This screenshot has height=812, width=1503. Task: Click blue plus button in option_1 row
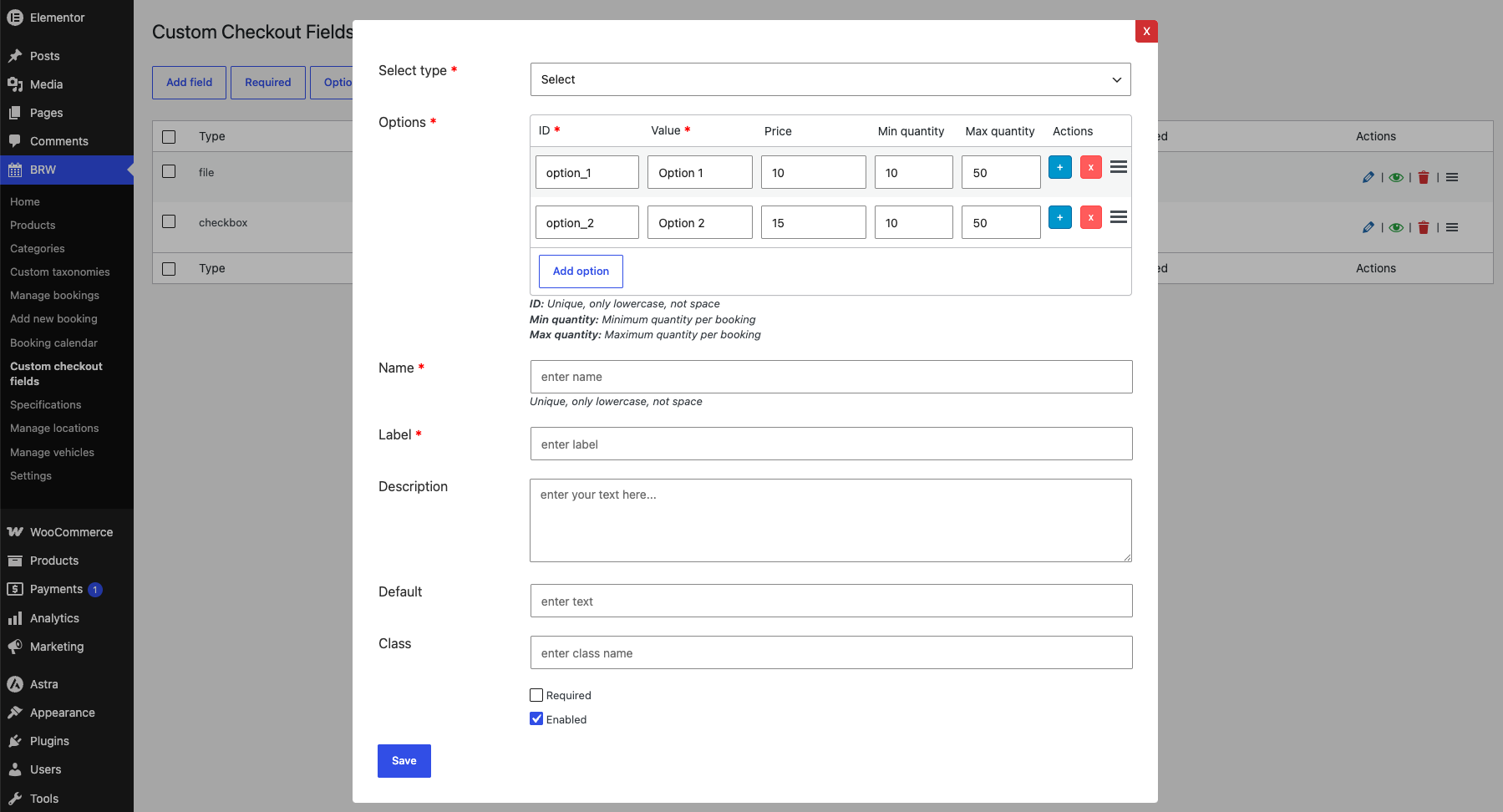1060,167
